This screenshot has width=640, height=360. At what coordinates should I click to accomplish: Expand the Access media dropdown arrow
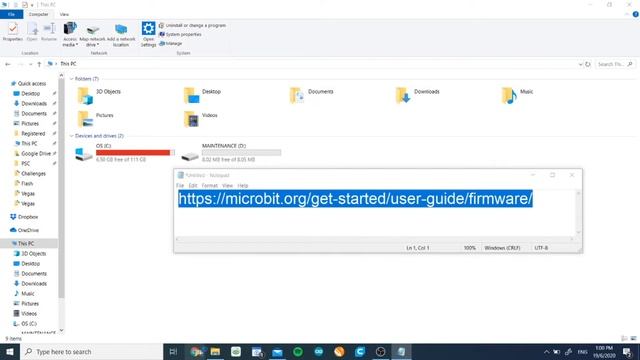77,44
